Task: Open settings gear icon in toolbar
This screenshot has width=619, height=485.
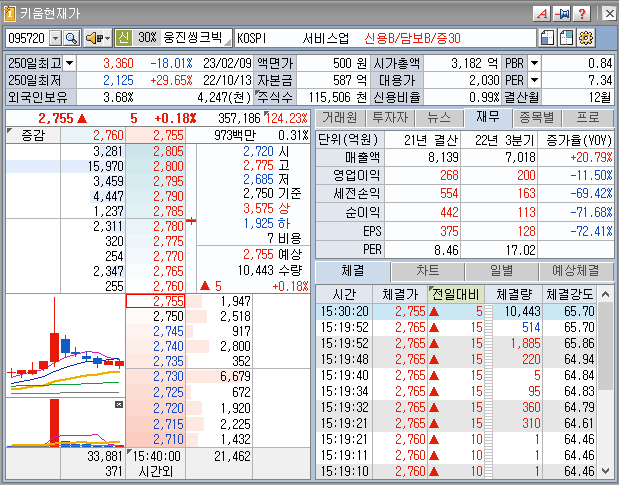Action: [586, 38]
